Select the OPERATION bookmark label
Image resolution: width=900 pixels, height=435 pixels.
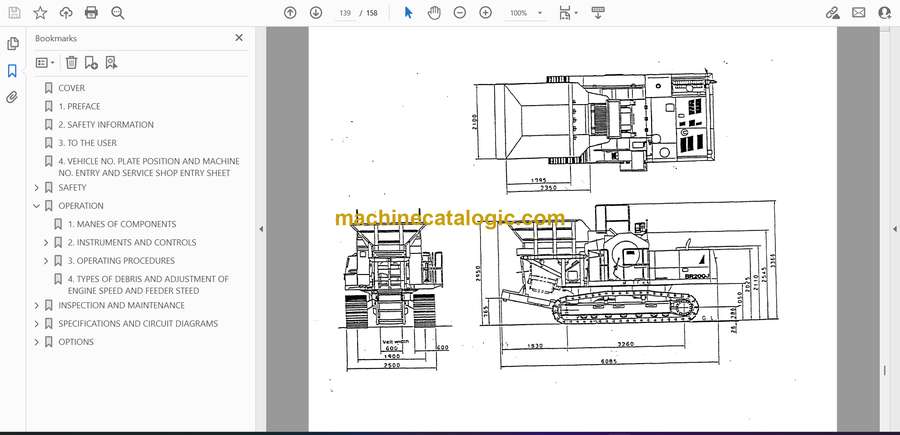81,206
